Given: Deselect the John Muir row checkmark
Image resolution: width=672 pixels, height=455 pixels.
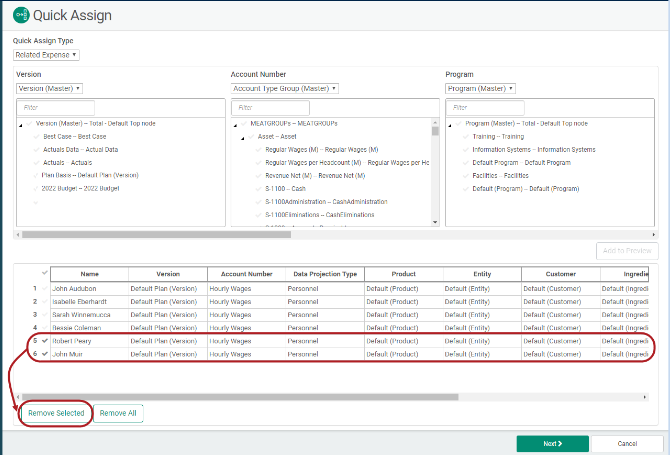Looking at the screenshot, I should tap(45, 354).
